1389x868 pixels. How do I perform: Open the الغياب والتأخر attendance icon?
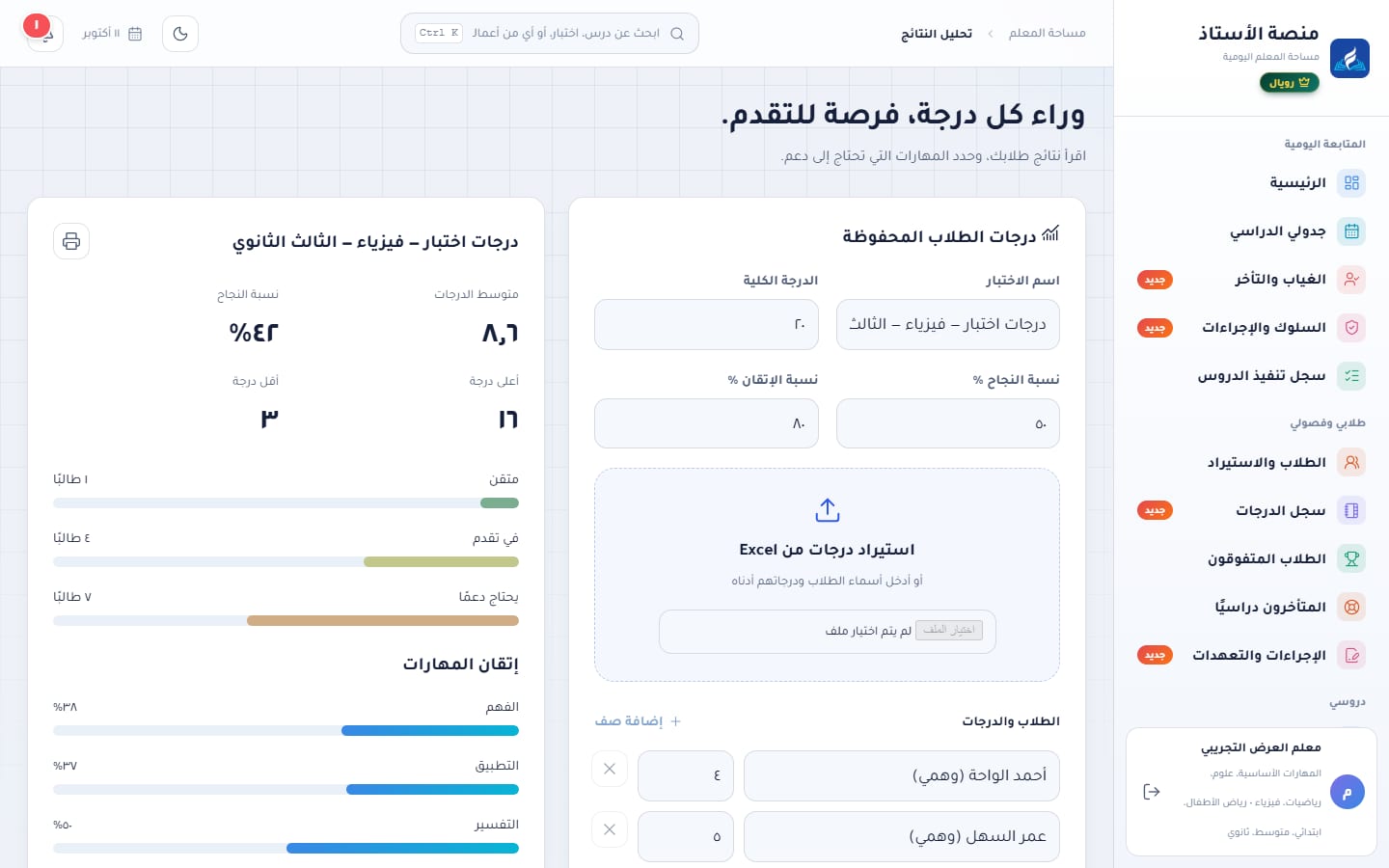click(x=1351, y=279)
